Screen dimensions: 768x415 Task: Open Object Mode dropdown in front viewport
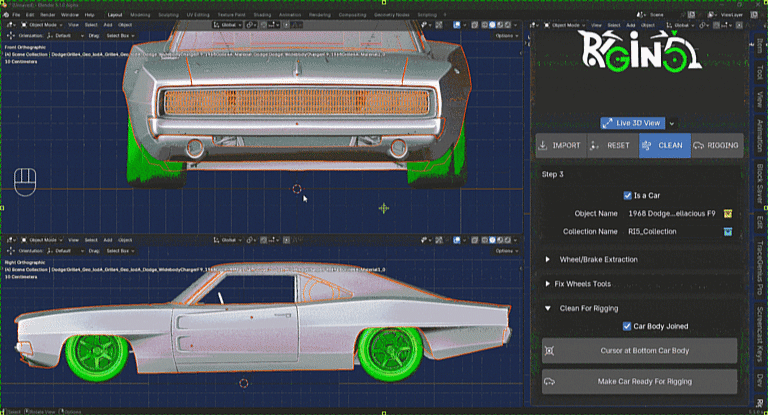(41, 24)
